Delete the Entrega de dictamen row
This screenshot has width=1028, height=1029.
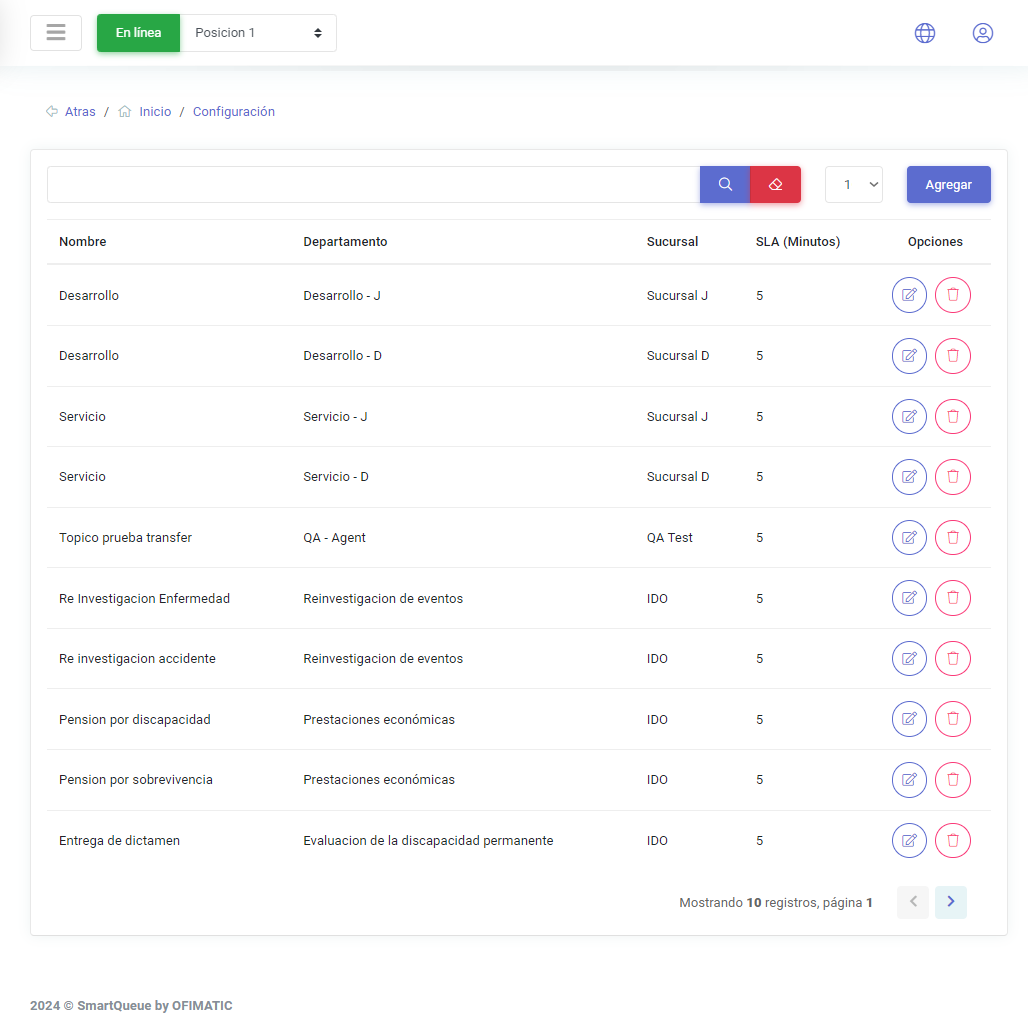click(953, 841)
